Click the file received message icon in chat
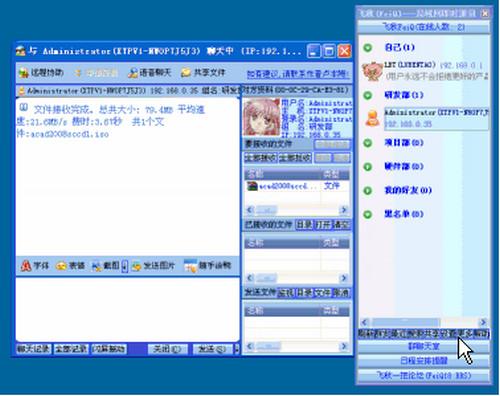The width and height of the screenshot is (500, 396). click(x=23, y=108)
